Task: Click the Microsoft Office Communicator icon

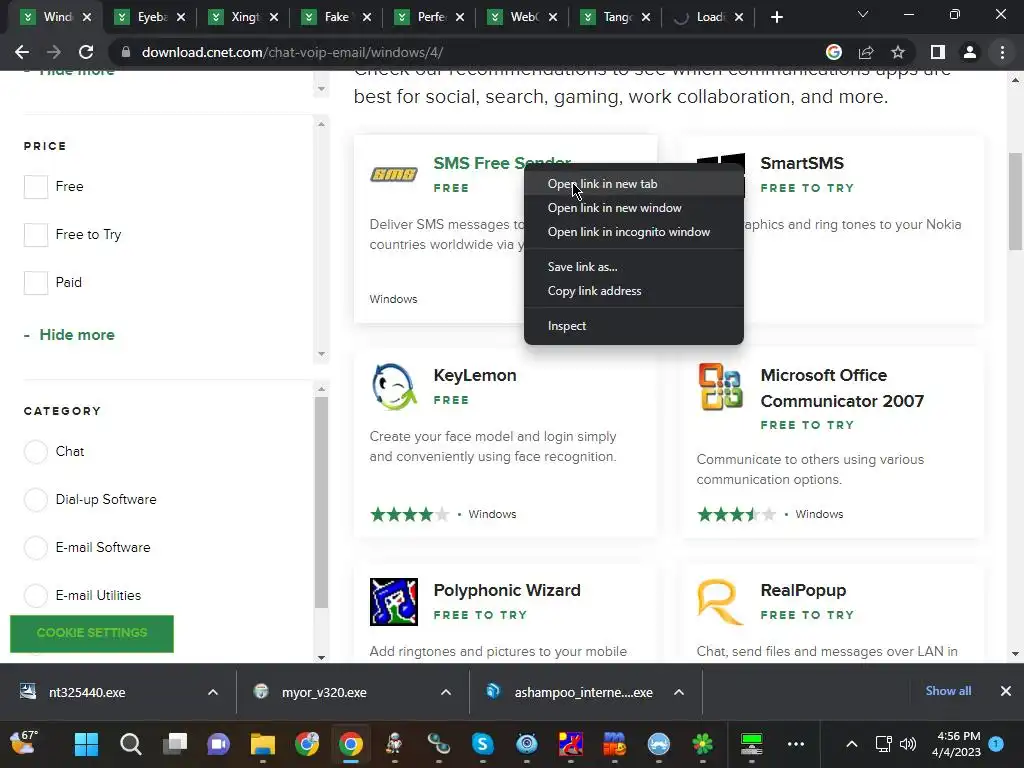Action: pos(720,387)
